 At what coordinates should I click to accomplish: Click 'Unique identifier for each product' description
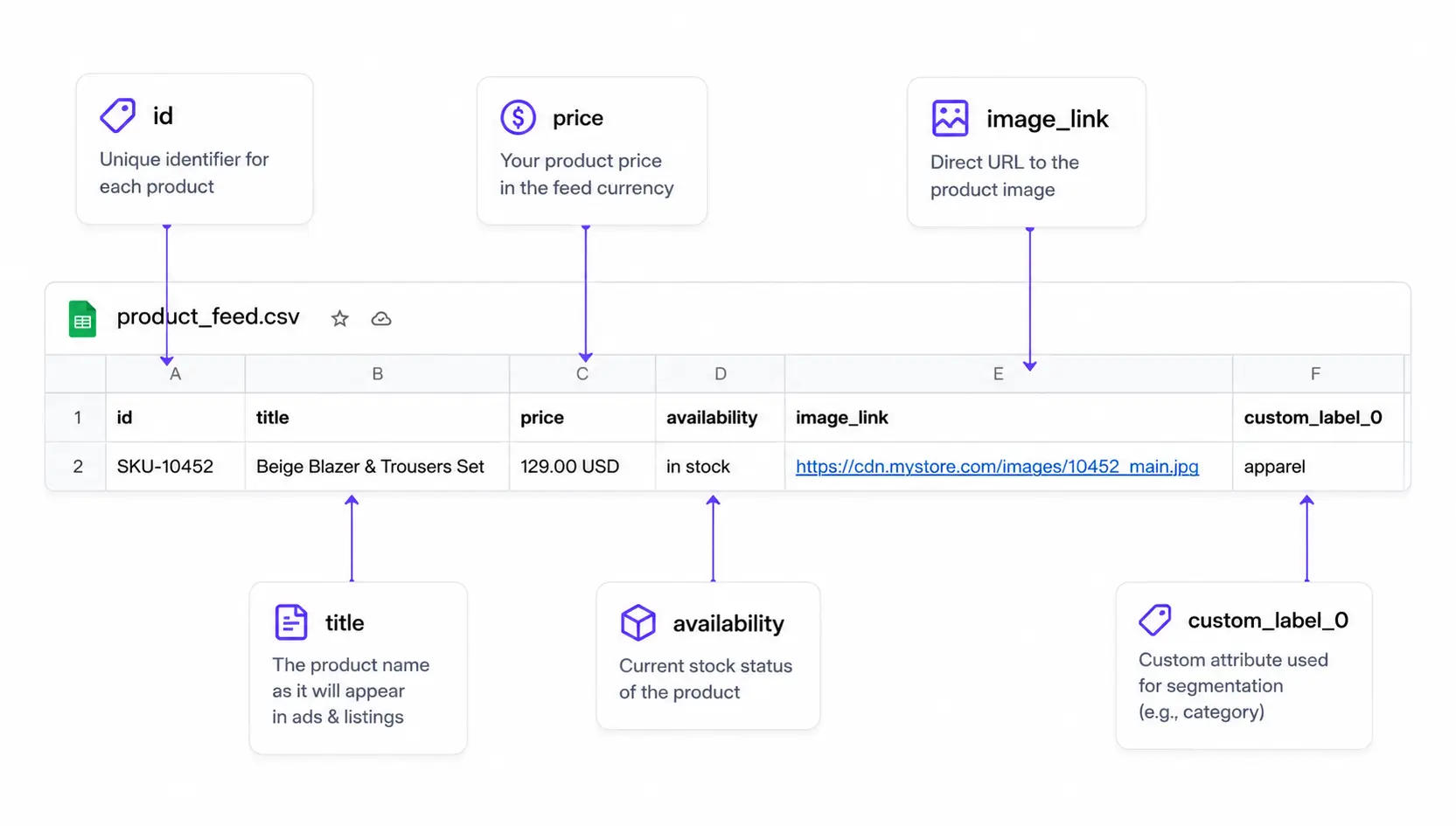coord(184,173)
